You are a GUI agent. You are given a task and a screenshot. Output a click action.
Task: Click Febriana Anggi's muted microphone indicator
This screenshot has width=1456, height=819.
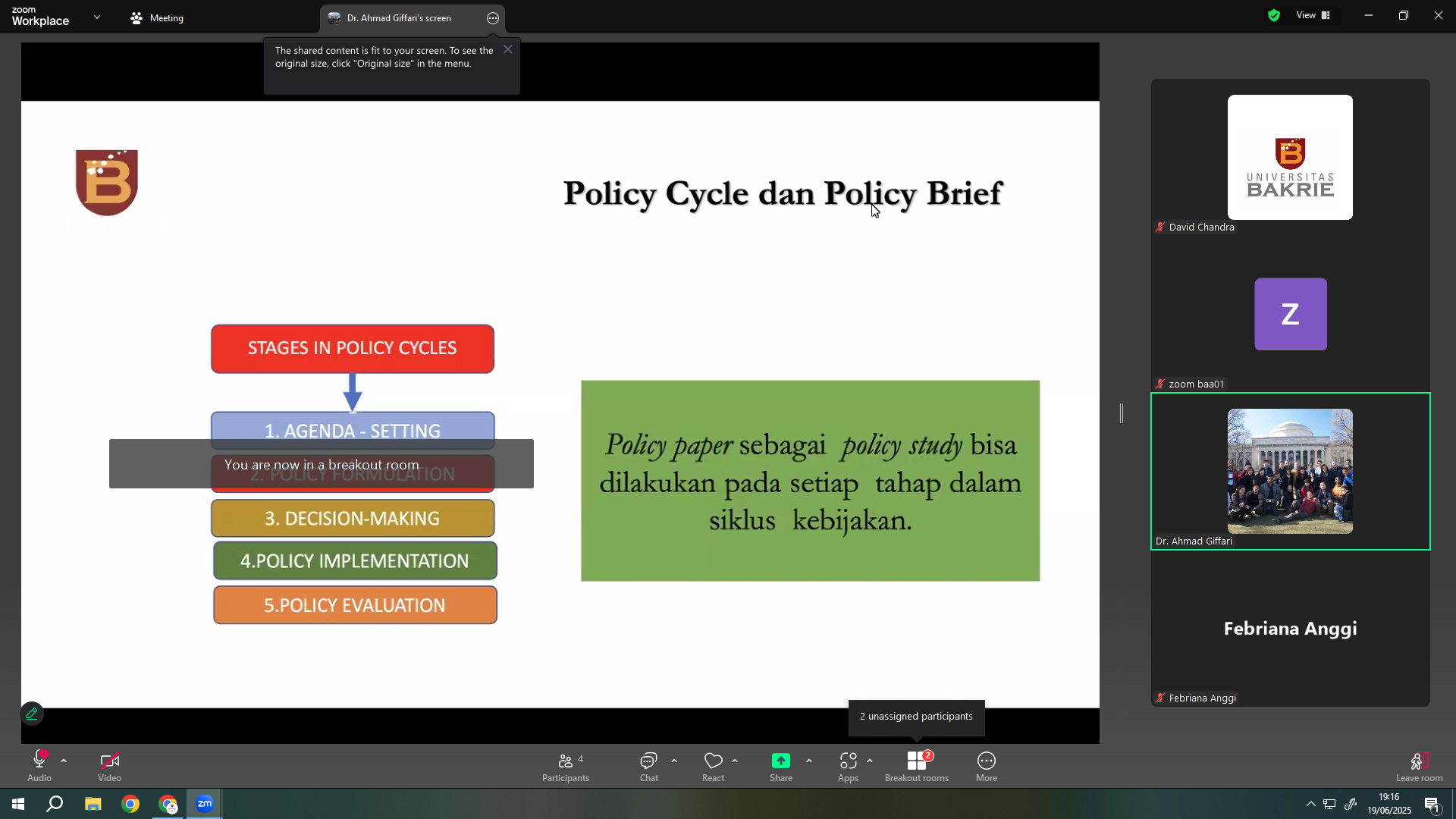click(1160, 698)
